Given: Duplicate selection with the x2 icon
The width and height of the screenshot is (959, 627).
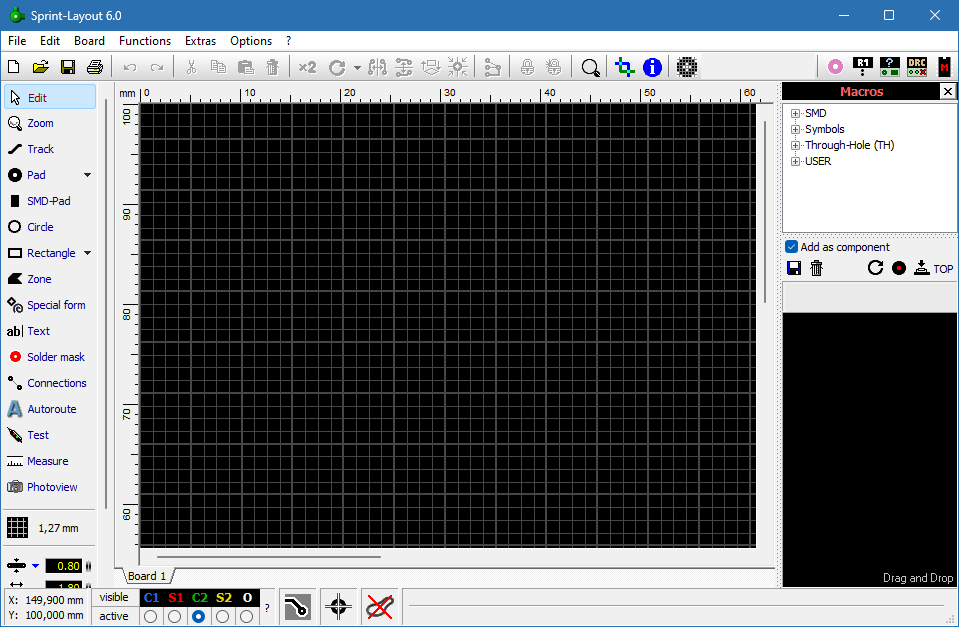Looking at the screenshot, I should click(307, 67).
